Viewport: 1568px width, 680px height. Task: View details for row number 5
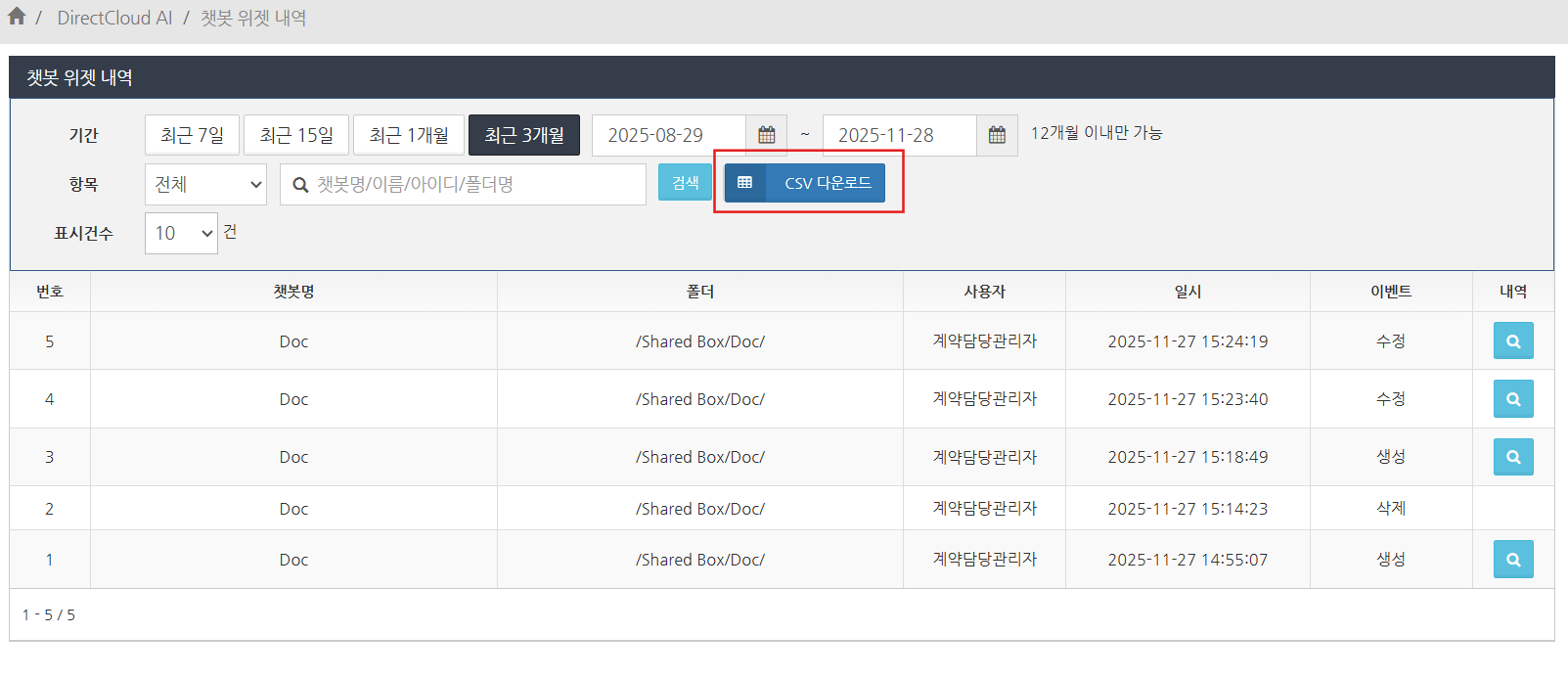(x=1512, y=341)
